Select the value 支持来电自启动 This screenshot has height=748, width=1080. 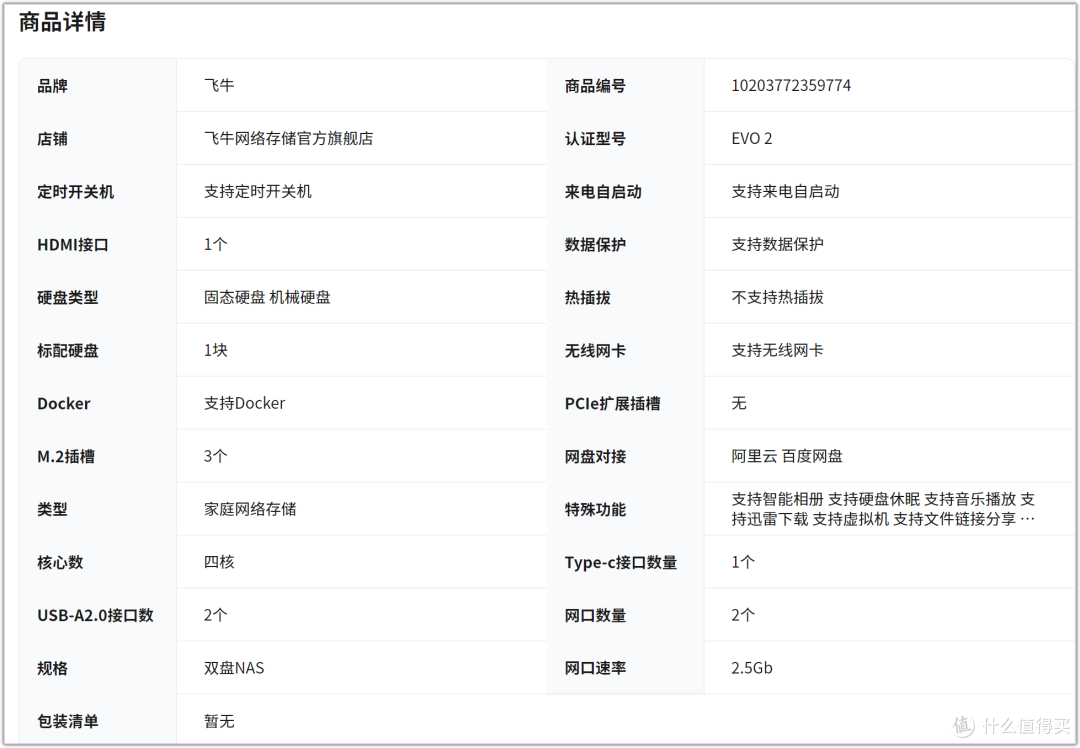click(x=785, y=191)
